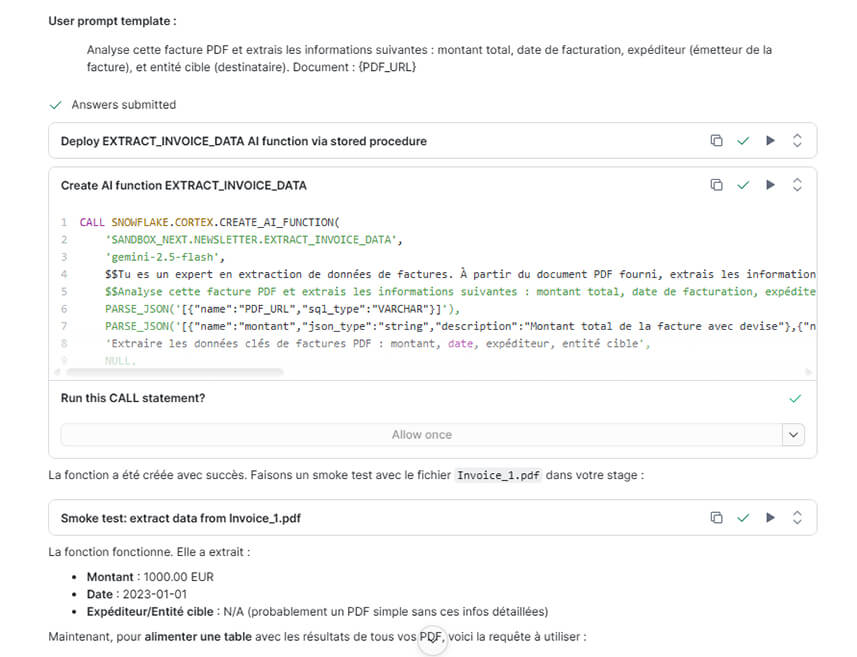Viewport: 857px width, 657px height.
Task: Click the horizontal scrollbar under the code
Action: click(x=174, y=372)
